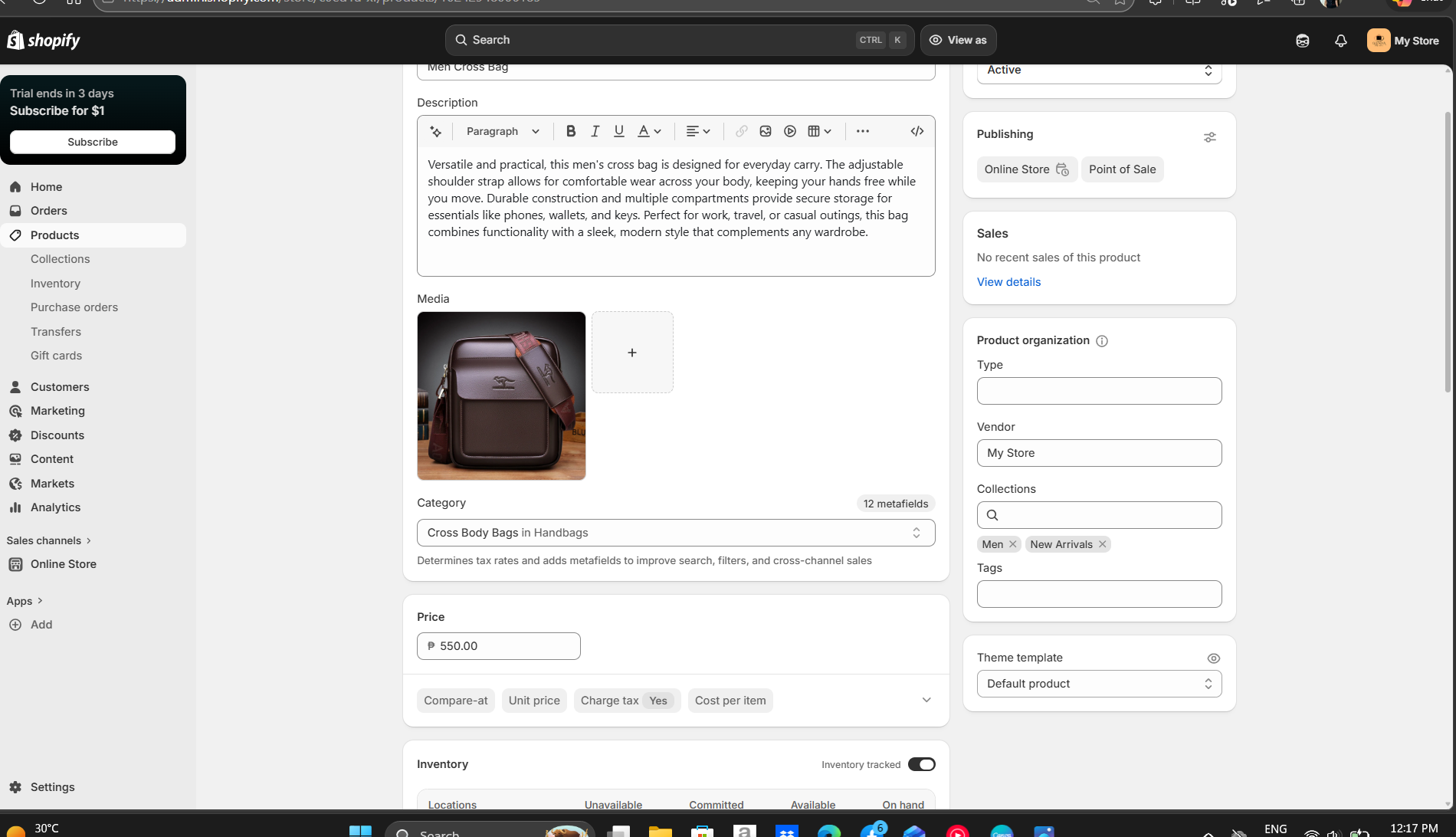Open the My Store account menu
Image resolution: width=1456 pixels, height=837 pixels.
point(1403,41)
